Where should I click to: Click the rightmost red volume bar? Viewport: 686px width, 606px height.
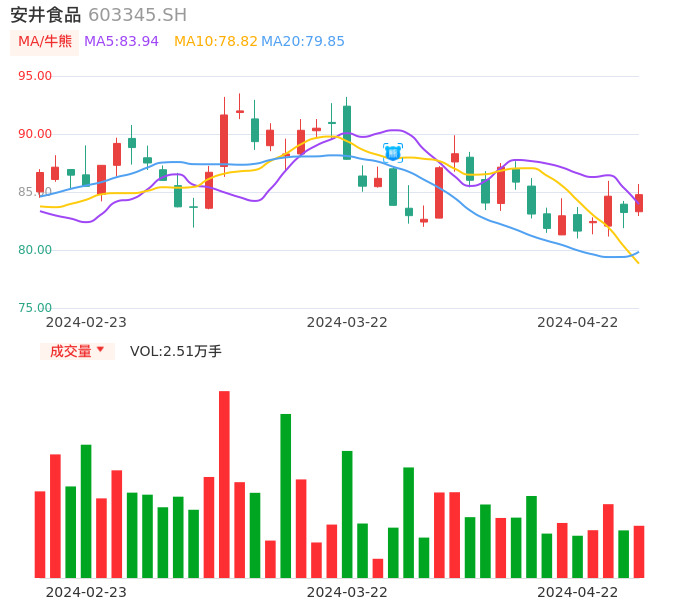639,551
